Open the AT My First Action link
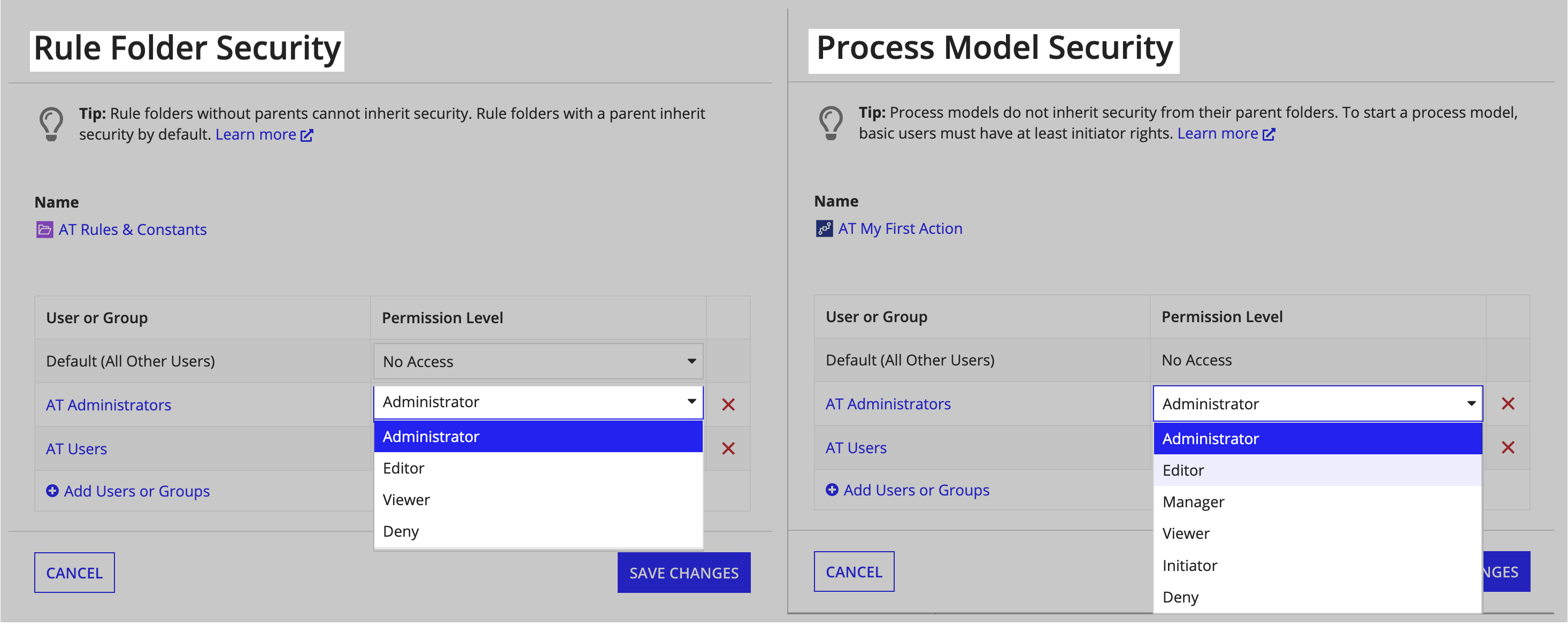Screen dimensions: 1568x625 900,228
